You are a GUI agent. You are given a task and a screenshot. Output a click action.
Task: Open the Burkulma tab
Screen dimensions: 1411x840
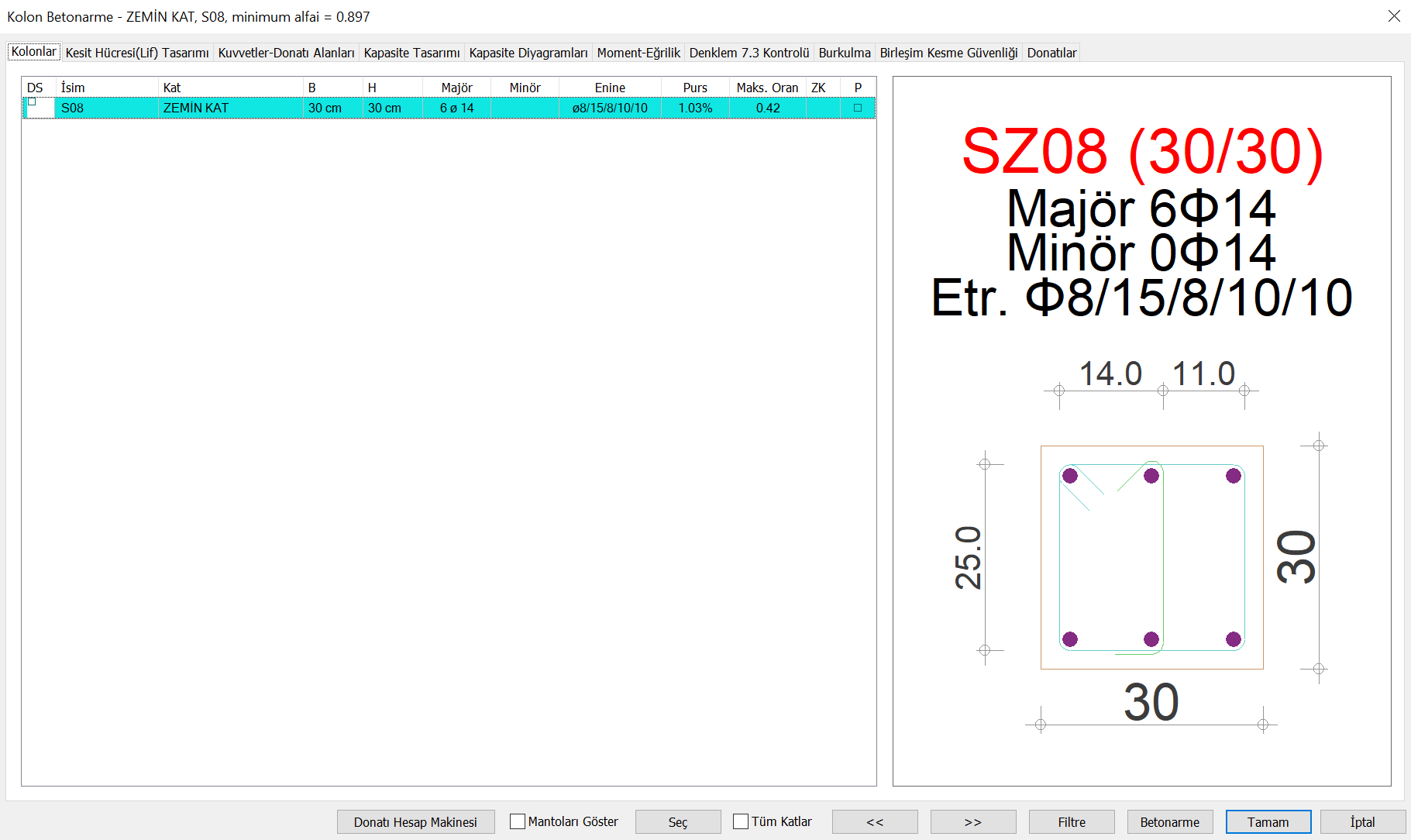click(x=844, y=53)
